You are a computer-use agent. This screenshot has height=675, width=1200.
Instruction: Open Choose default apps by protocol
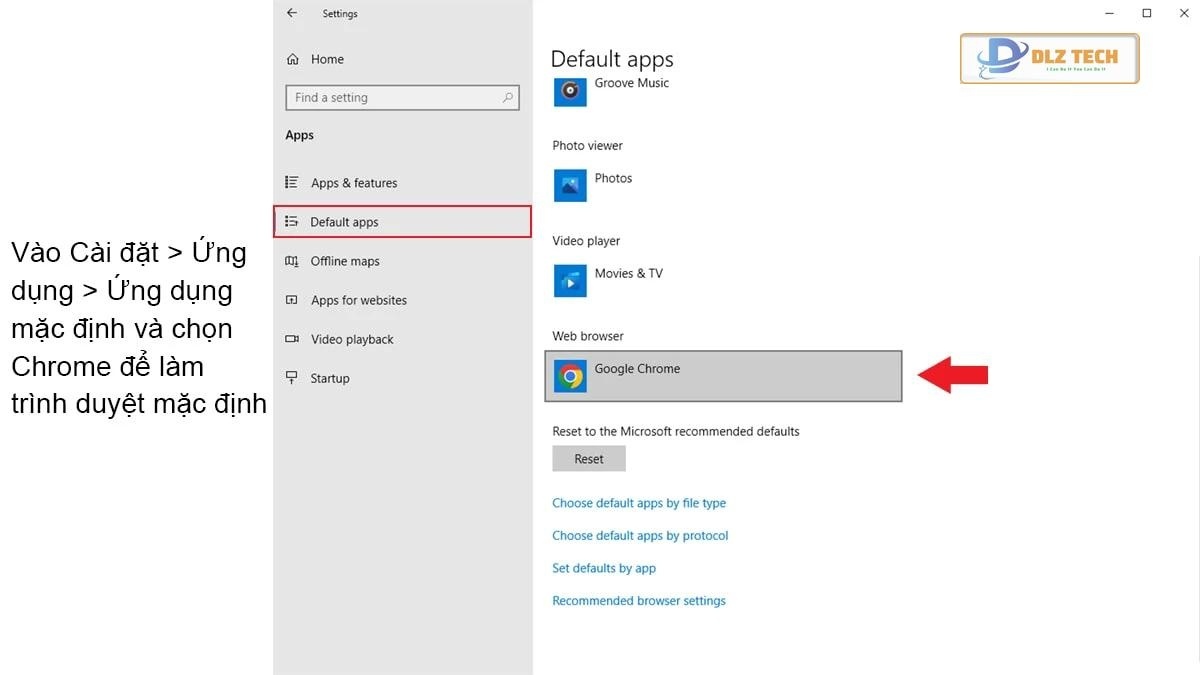(640, 536)
